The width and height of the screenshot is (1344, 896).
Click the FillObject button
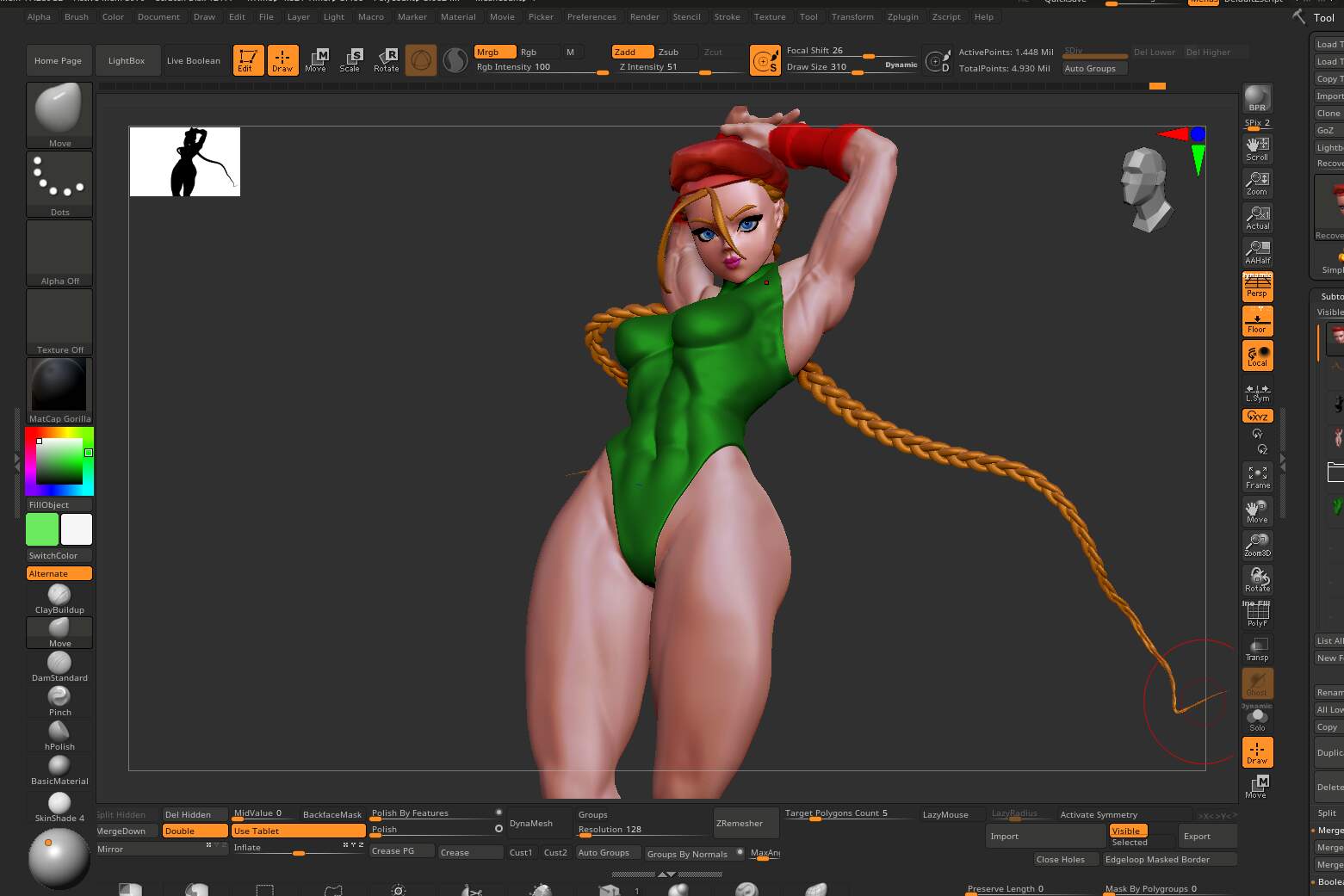pos(59,504)
